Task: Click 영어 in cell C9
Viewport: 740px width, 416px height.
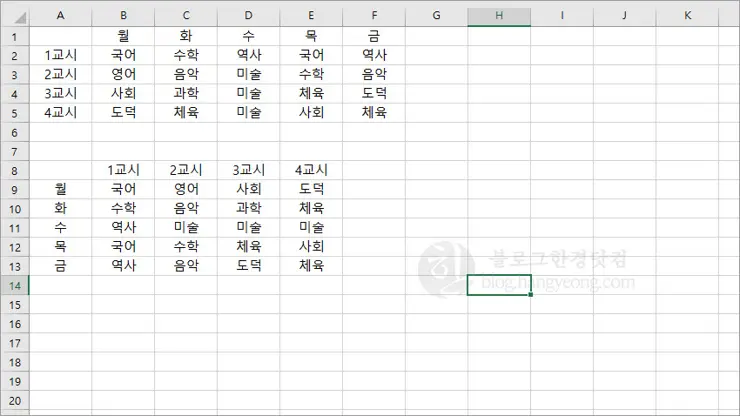Action: [x=186, y=189]
